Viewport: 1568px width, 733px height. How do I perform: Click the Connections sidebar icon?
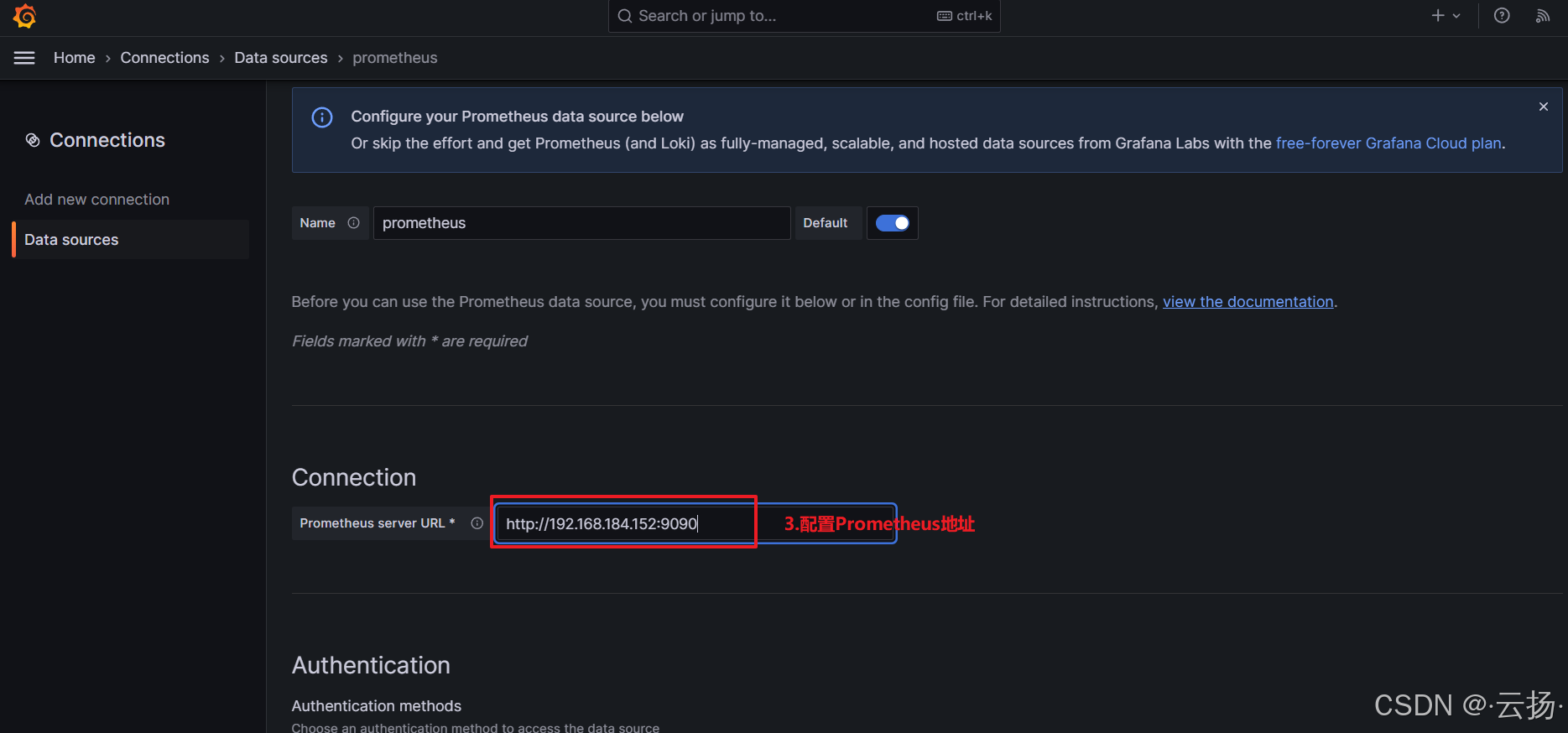(33, 140)
